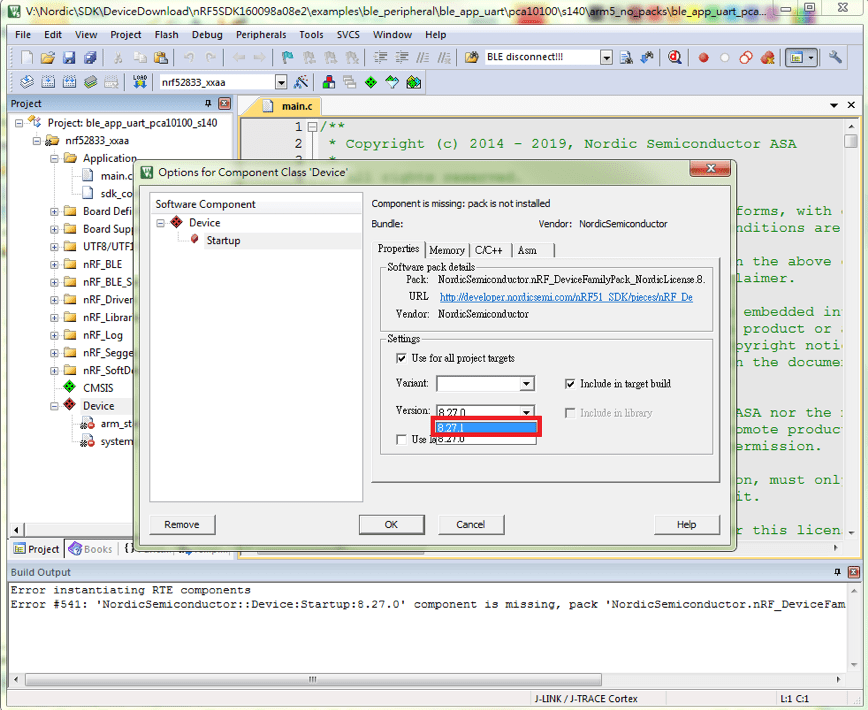The height and width of the screenshot is (710, 868).
Task: Start the debug session with the magnifier 'd' icon
Action: pyautogui.click(x=674, y=57)
